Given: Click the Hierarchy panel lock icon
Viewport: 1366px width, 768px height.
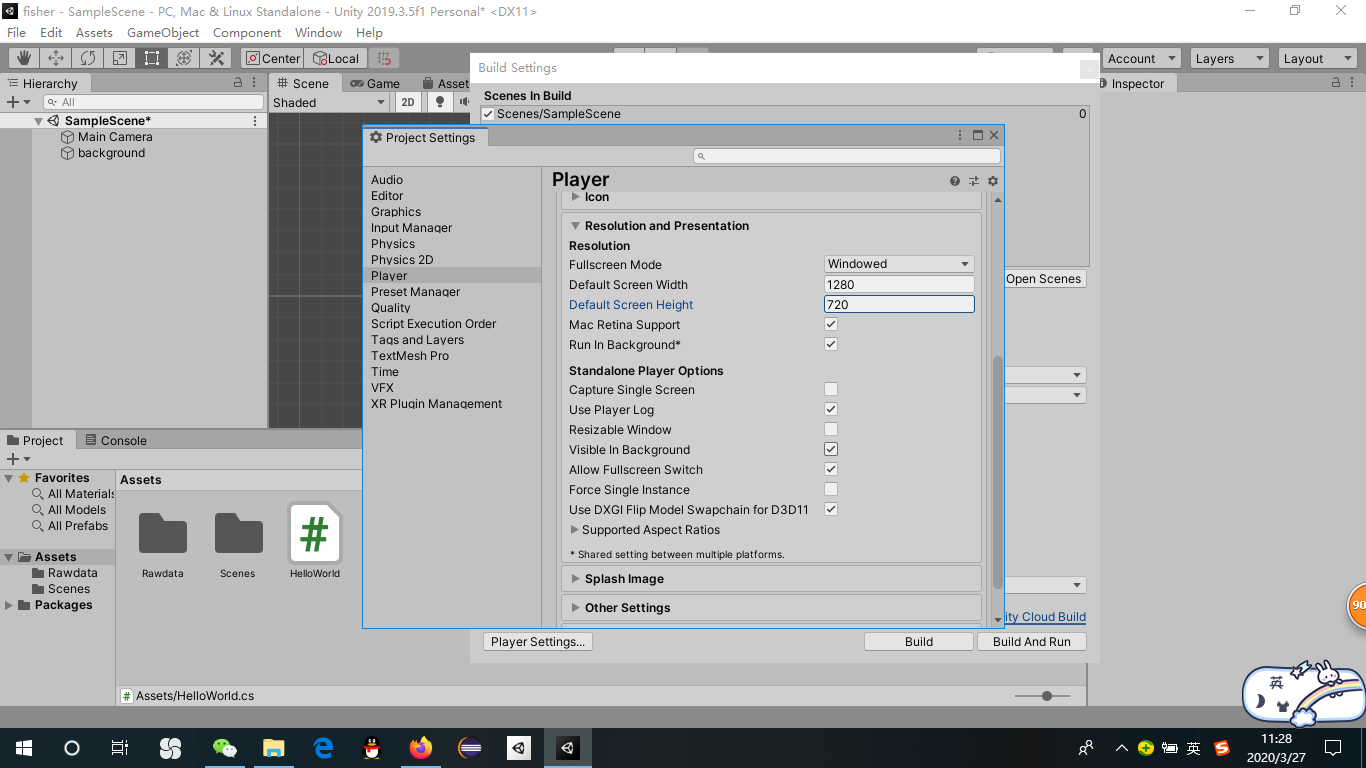Looking at the screenshot, I should pyautogui.click(x=238, y=83).
